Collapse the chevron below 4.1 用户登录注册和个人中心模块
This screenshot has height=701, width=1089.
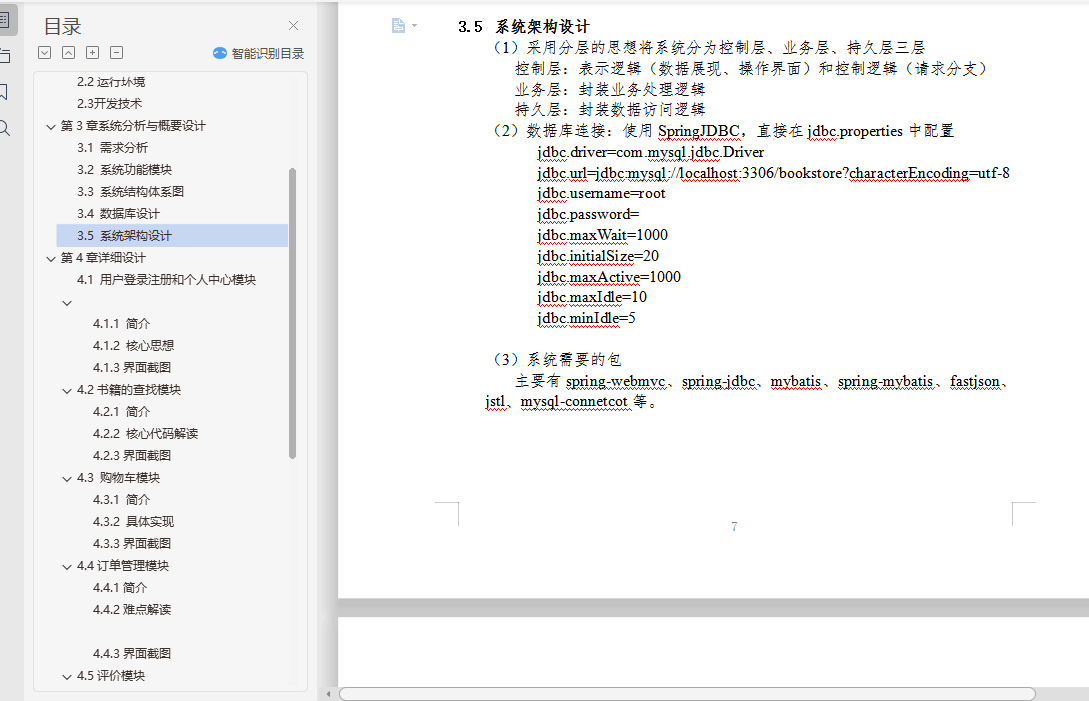(x=67, y=303)
